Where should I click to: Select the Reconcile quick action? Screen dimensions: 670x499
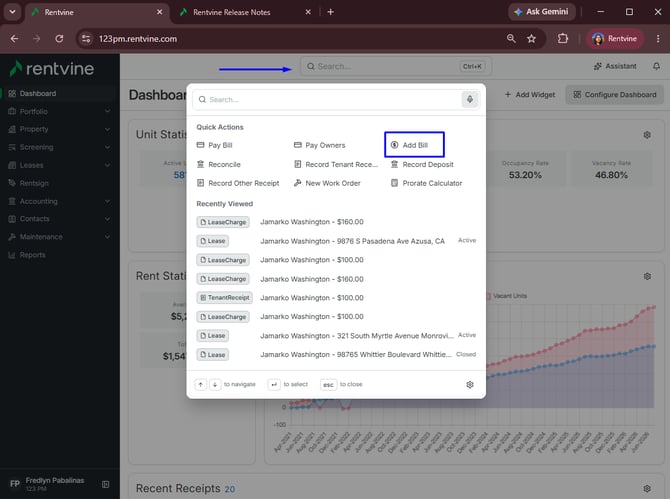click(219, 164)
